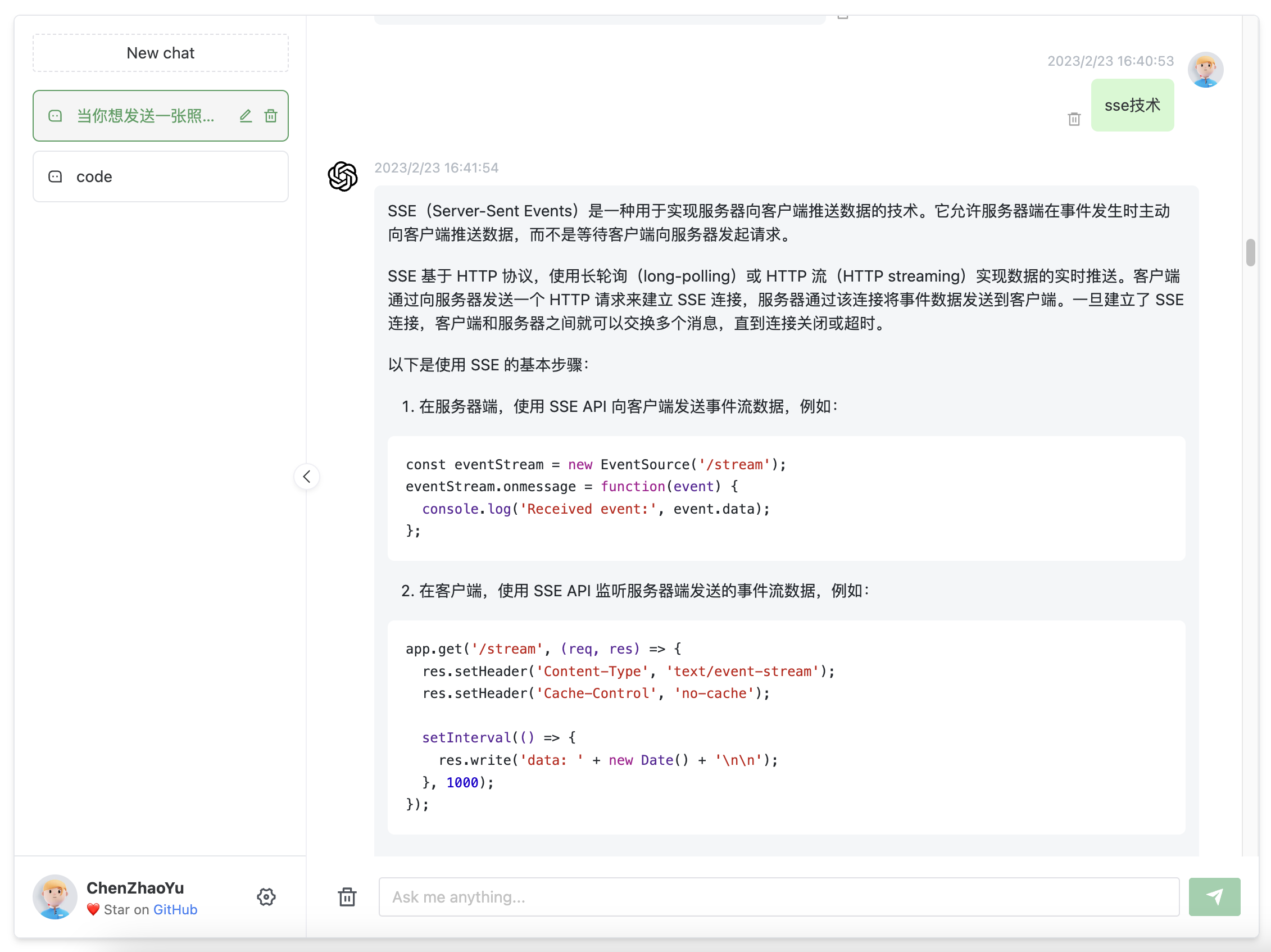Click the user avatar beside ChenZhaoYu

[55, 897]
